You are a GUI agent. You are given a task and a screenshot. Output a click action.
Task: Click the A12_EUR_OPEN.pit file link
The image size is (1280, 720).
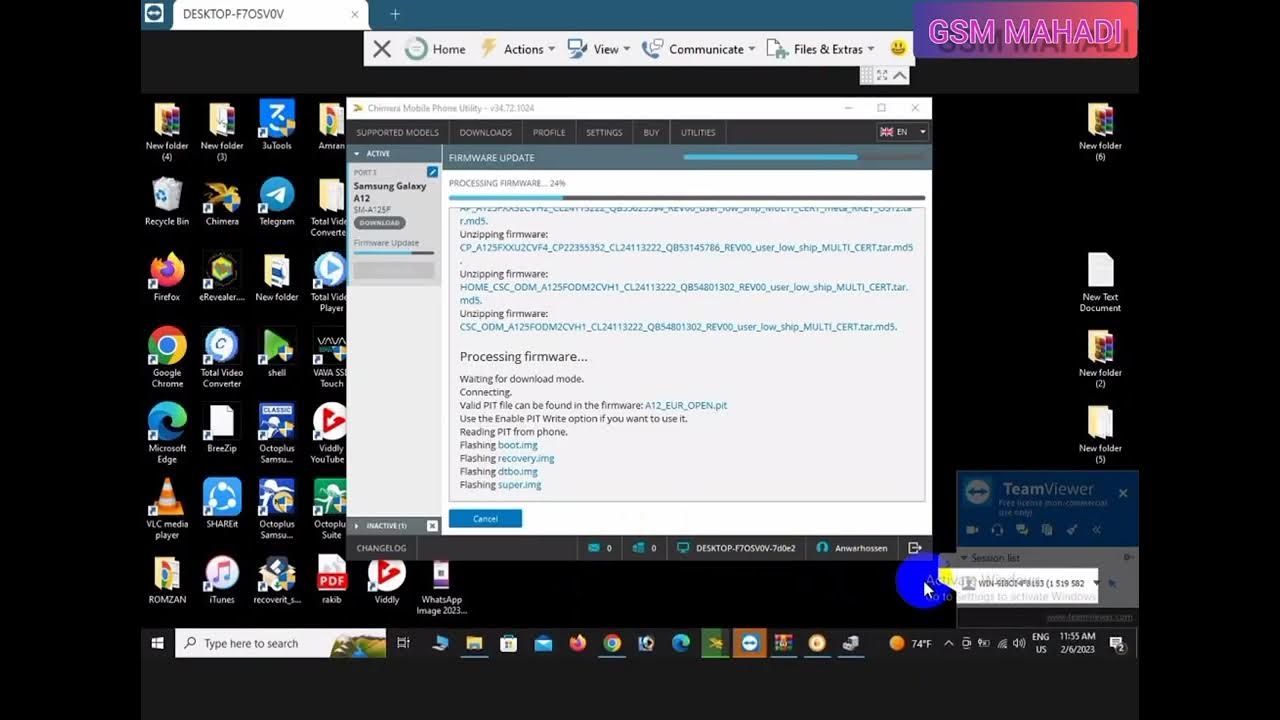click(x=686, y=405)
